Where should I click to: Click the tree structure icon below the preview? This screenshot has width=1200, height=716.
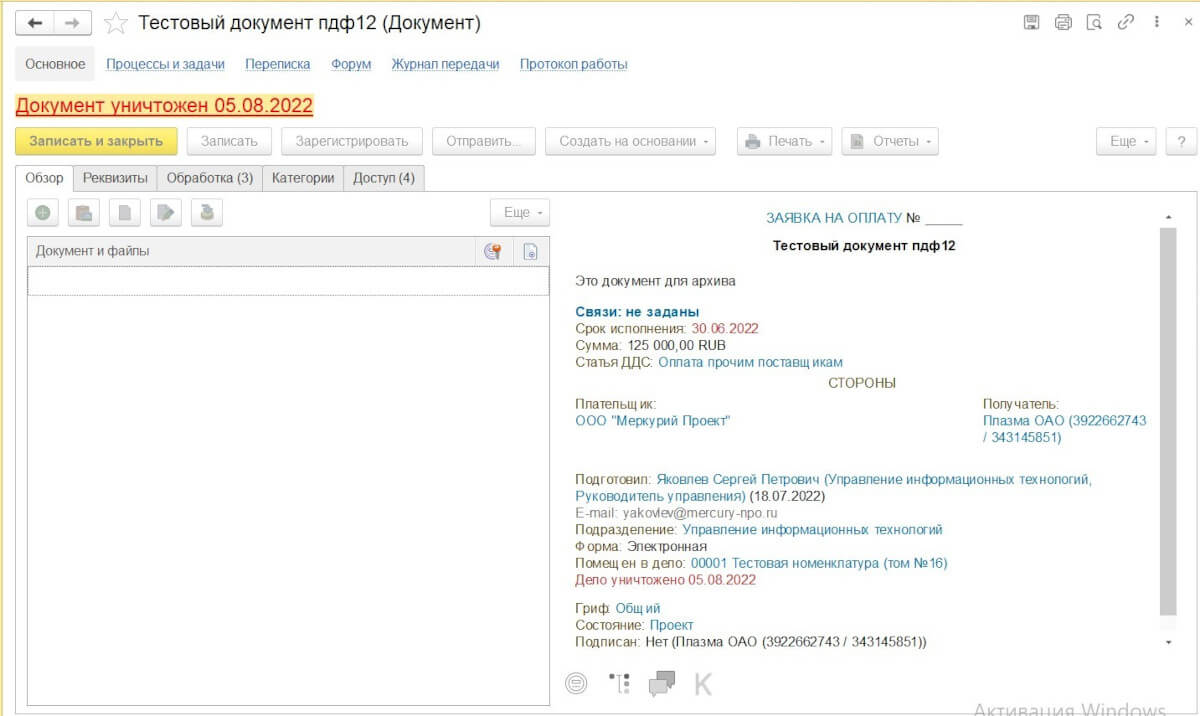tap(620, 684)
